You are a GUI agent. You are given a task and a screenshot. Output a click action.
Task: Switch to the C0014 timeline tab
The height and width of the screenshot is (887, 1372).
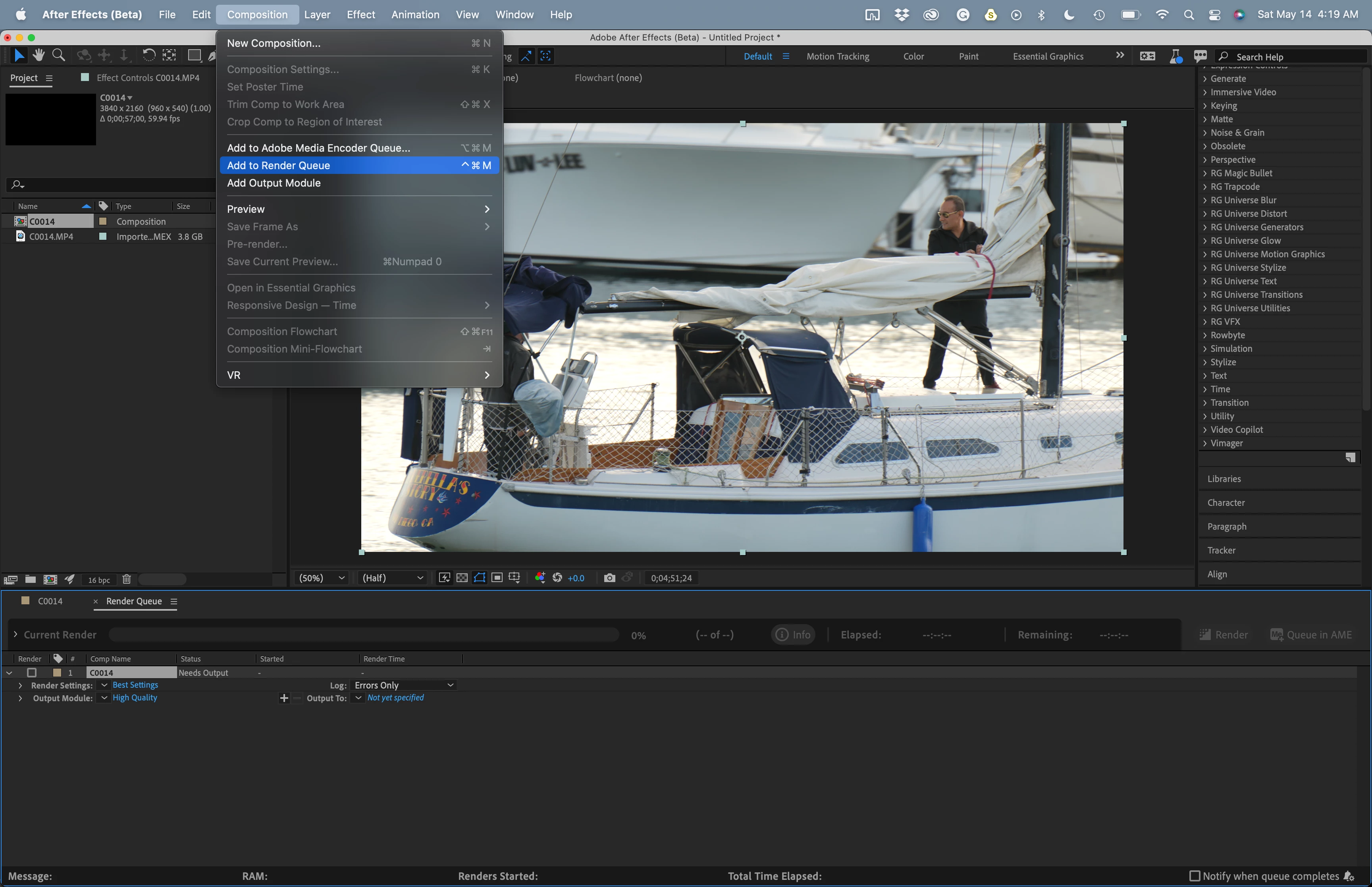pos(50,601)
